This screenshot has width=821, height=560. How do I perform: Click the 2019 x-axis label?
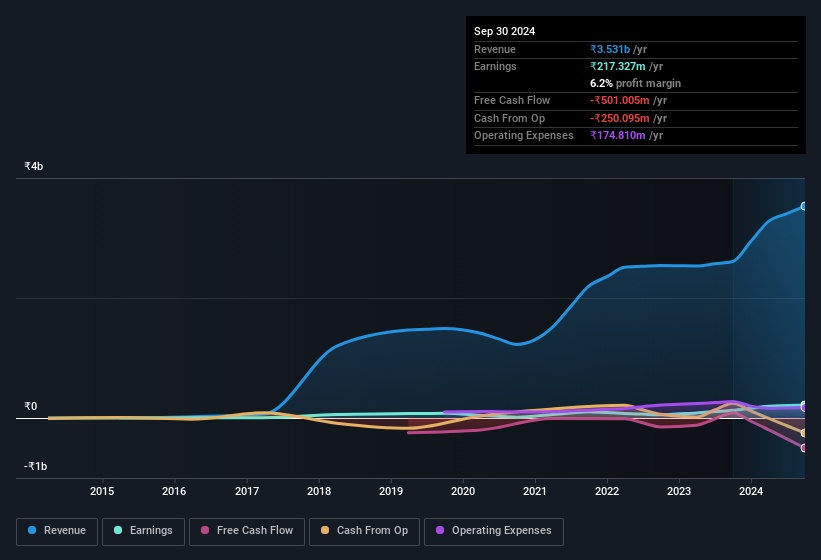coord(391,491)
